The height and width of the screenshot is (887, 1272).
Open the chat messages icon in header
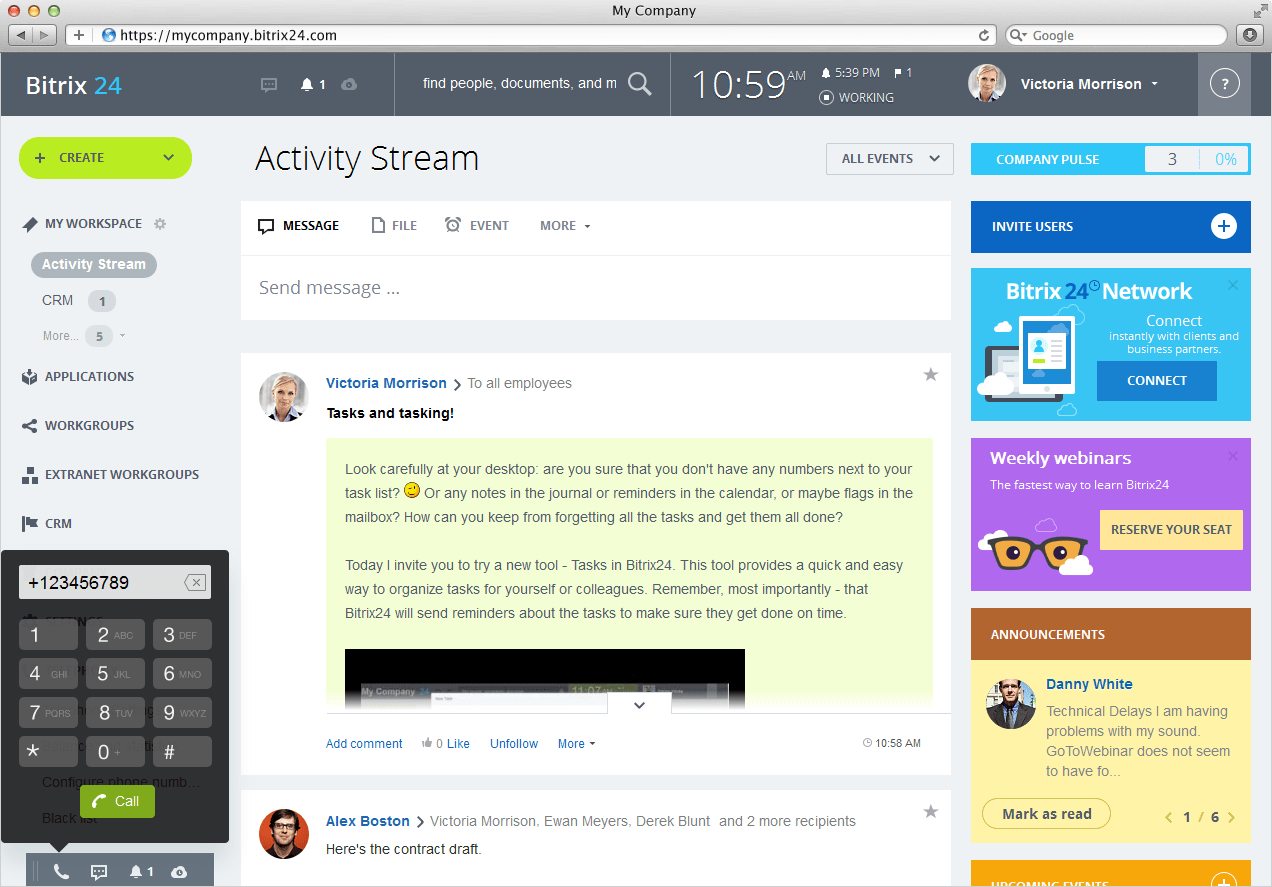coord(269,85)
